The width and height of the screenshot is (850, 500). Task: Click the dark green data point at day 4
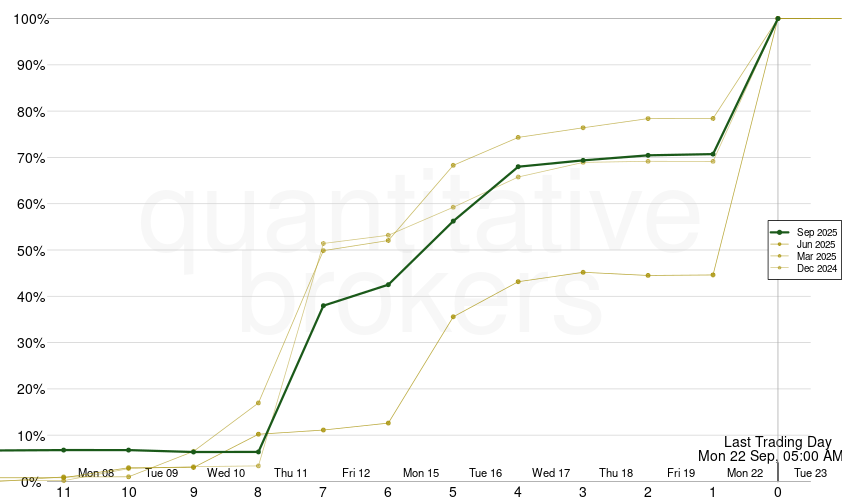point(518,167)
